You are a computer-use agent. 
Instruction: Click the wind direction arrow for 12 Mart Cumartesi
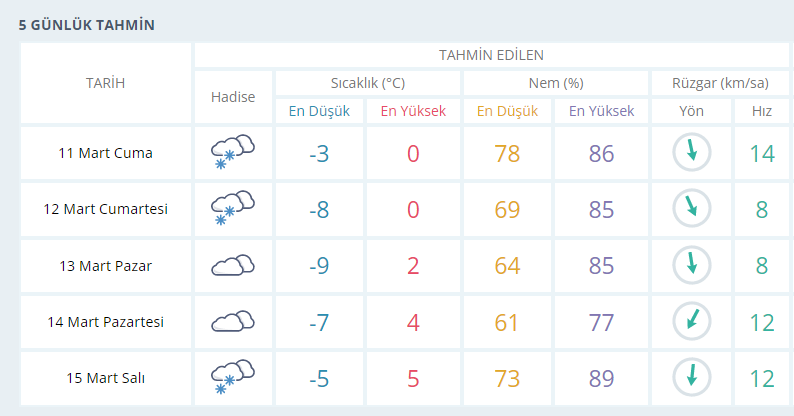[x=692, y=208]
